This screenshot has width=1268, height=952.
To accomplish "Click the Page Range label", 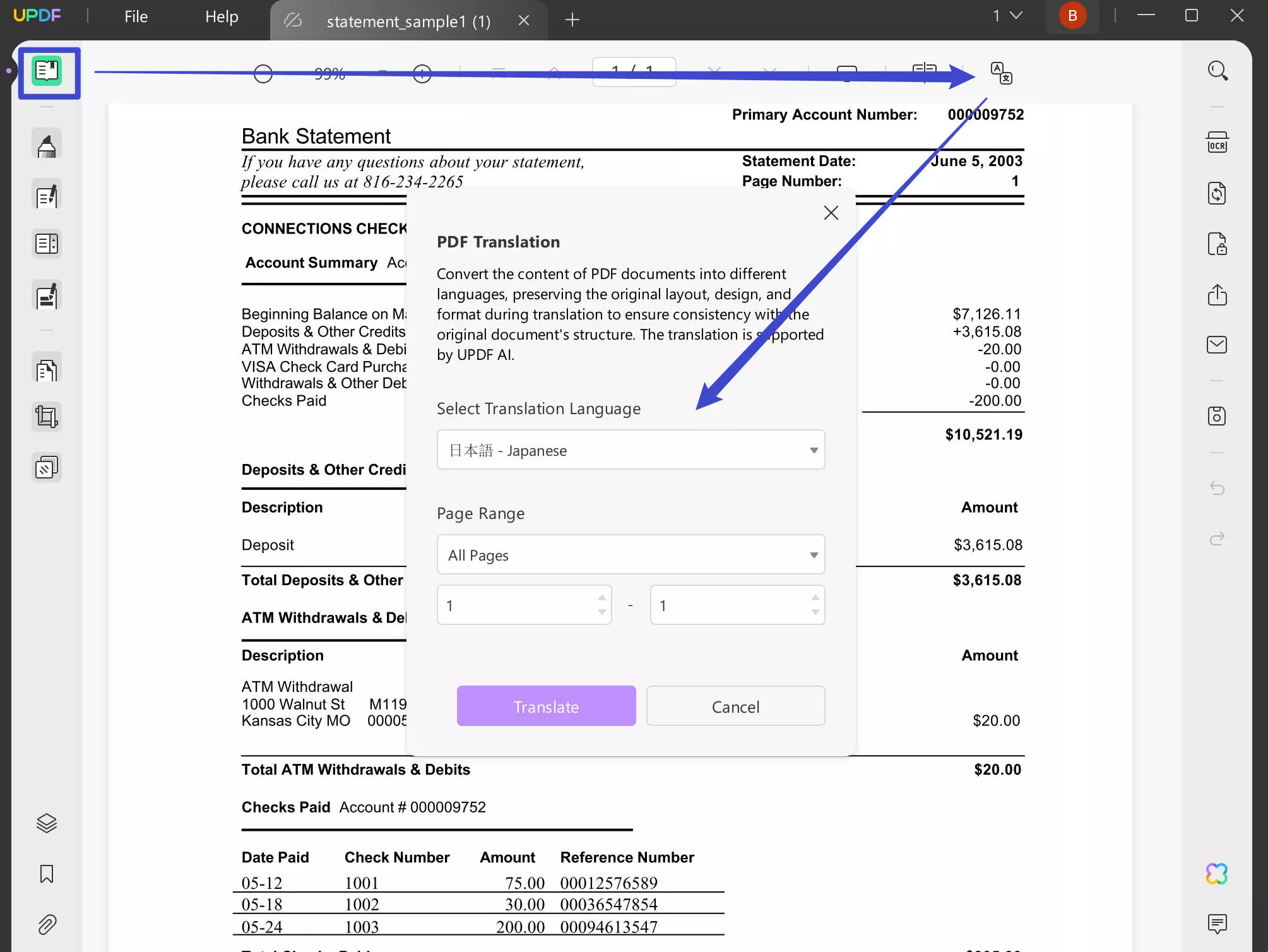I will [x=481, y=514].
